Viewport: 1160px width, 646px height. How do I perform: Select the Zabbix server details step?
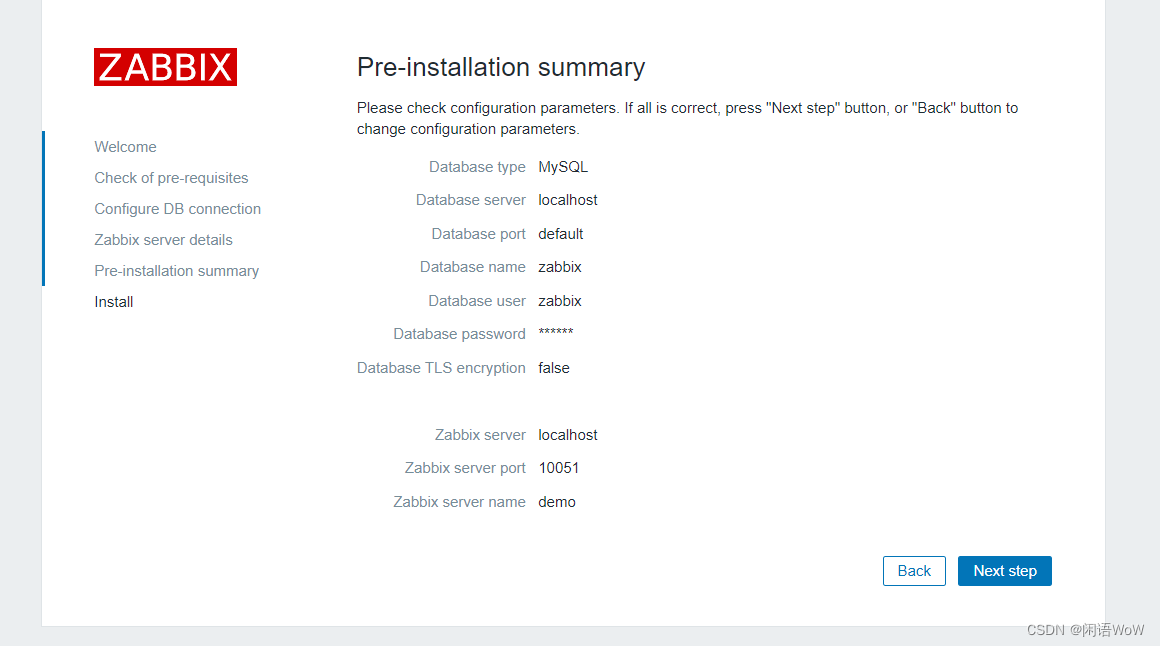pos(163,240)
